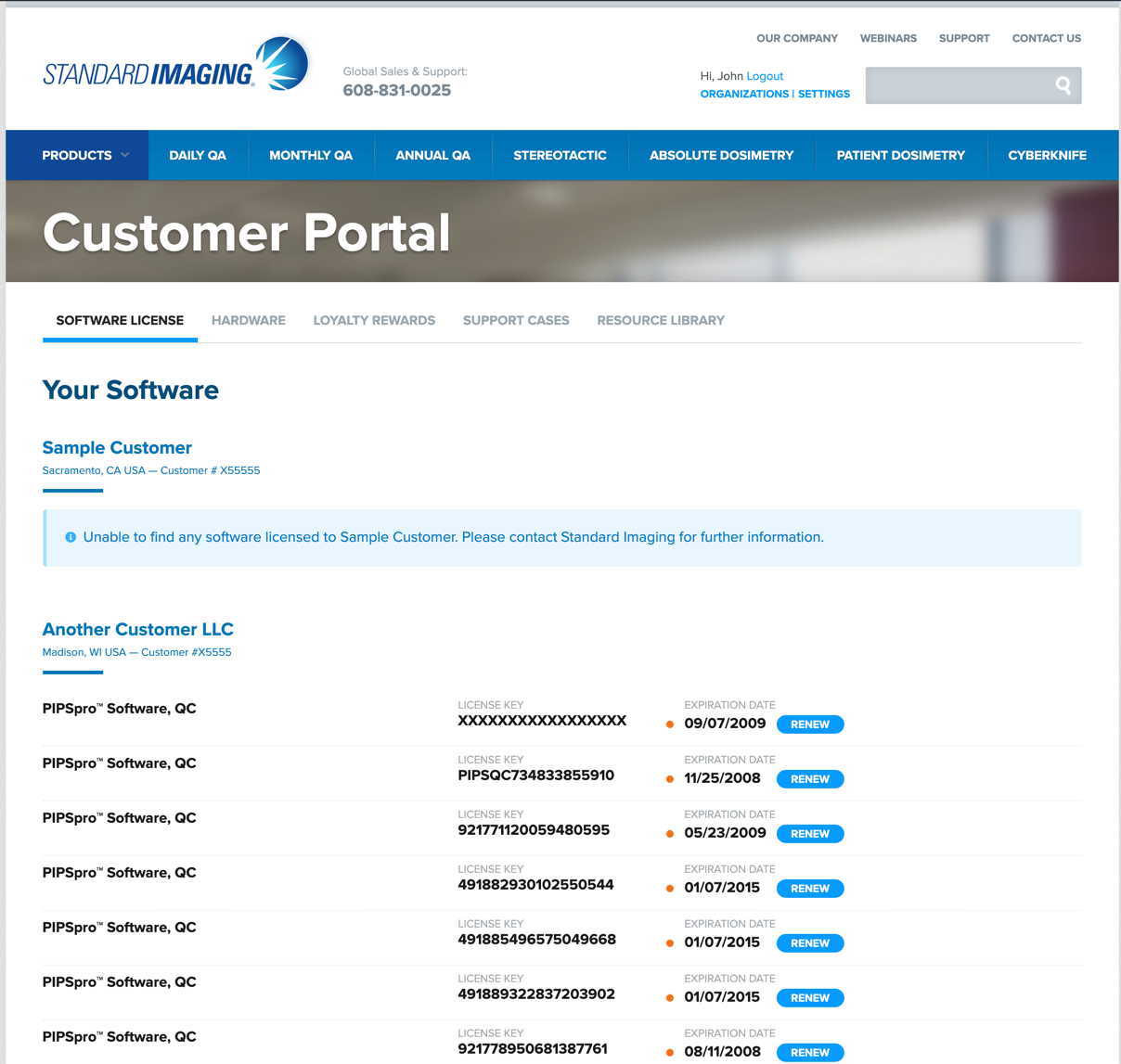This screenshot has width=1121, height=1064.
Task: Open the CyberKnife menu item
Action: 1047,155
